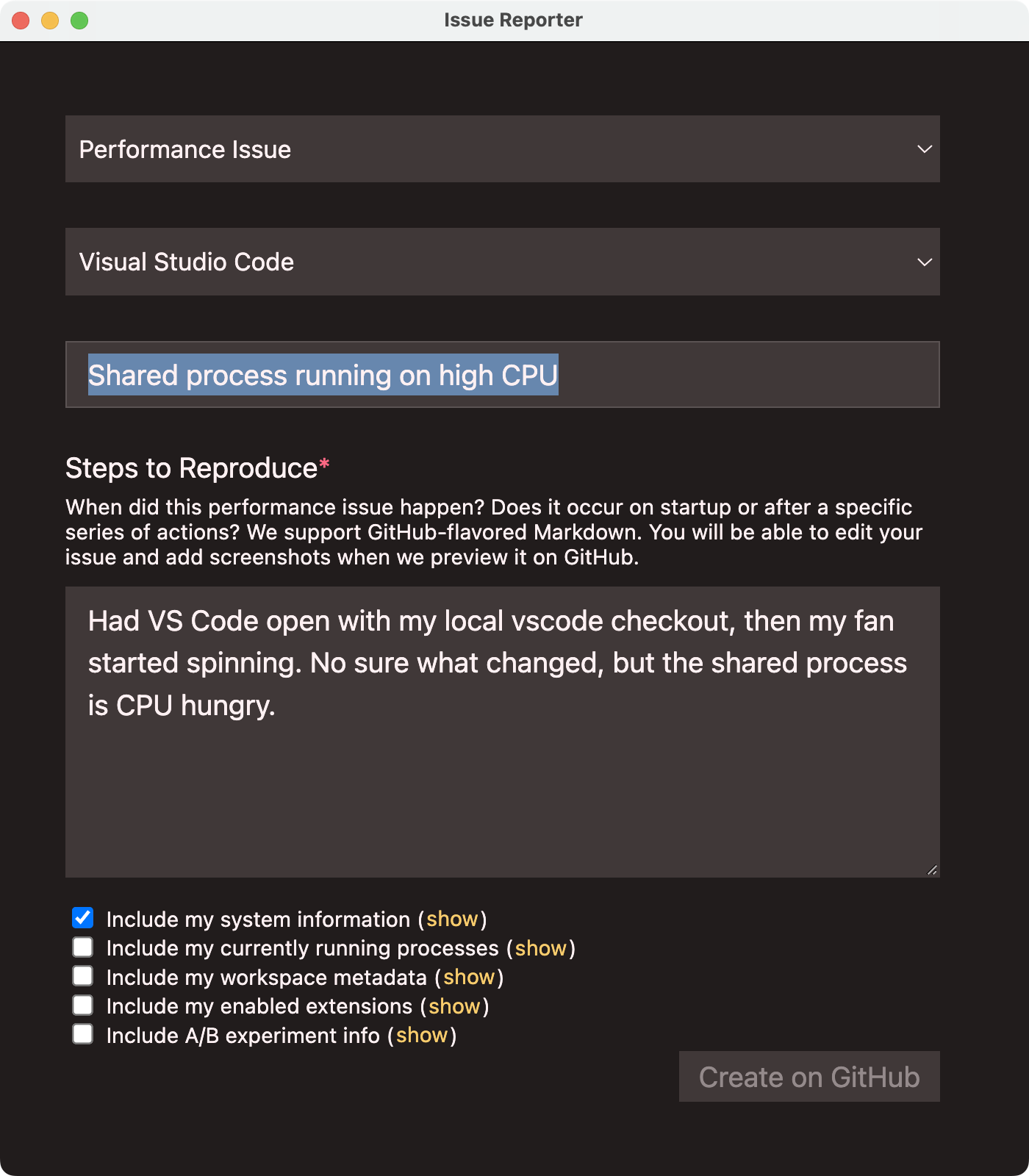The image size is (1029, 1176).
Task: Show A/B experiment info
Action: coord(422,1035)
